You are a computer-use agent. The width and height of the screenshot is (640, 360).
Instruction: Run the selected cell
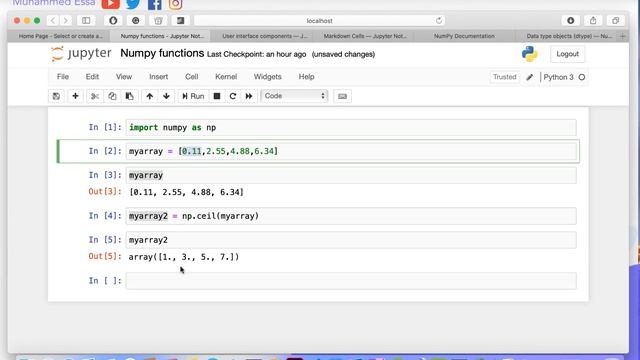(193, 96)
